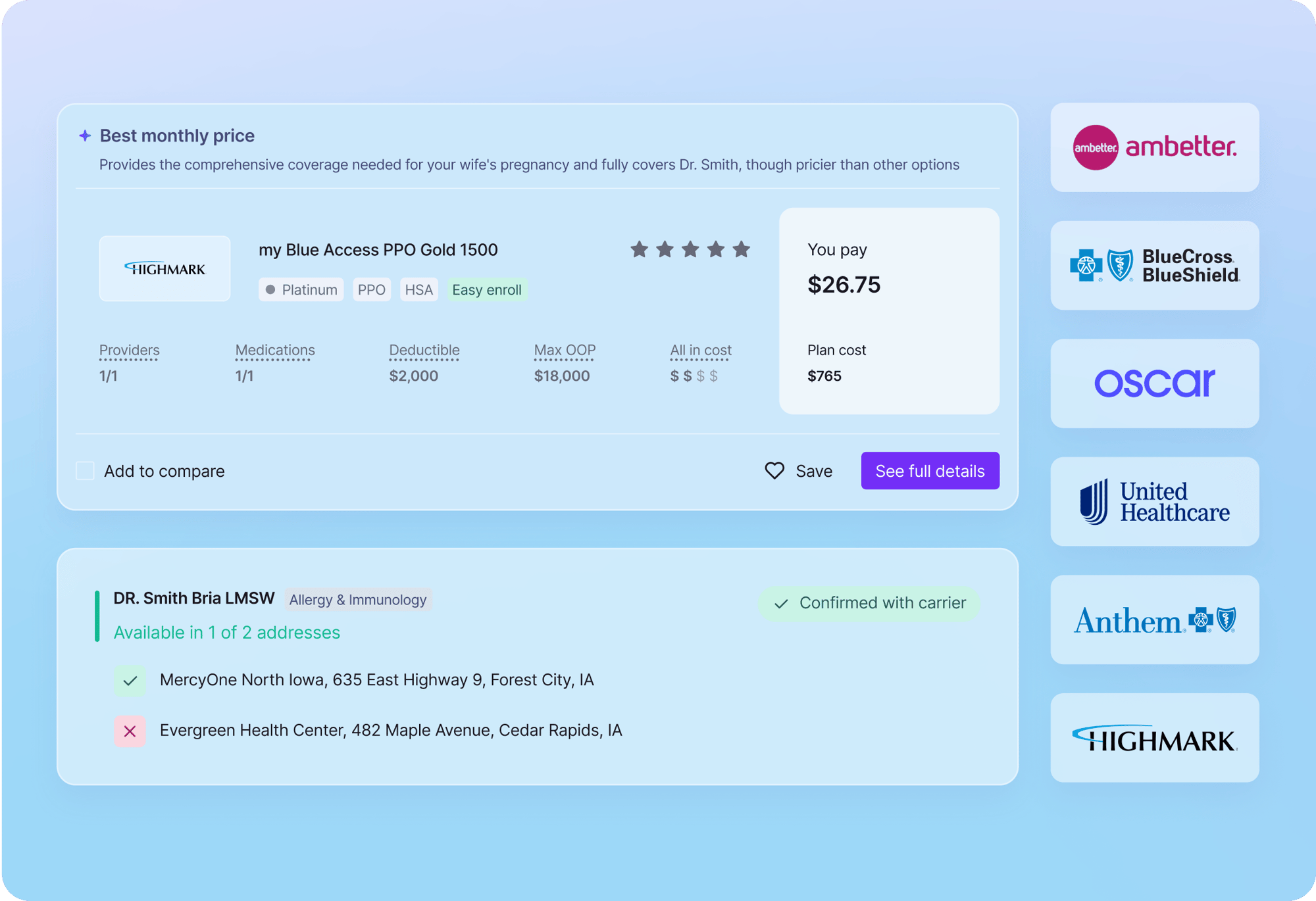Click the second rating star
The height and width of the screenshot is (901, 1316).
click(665, 249)
